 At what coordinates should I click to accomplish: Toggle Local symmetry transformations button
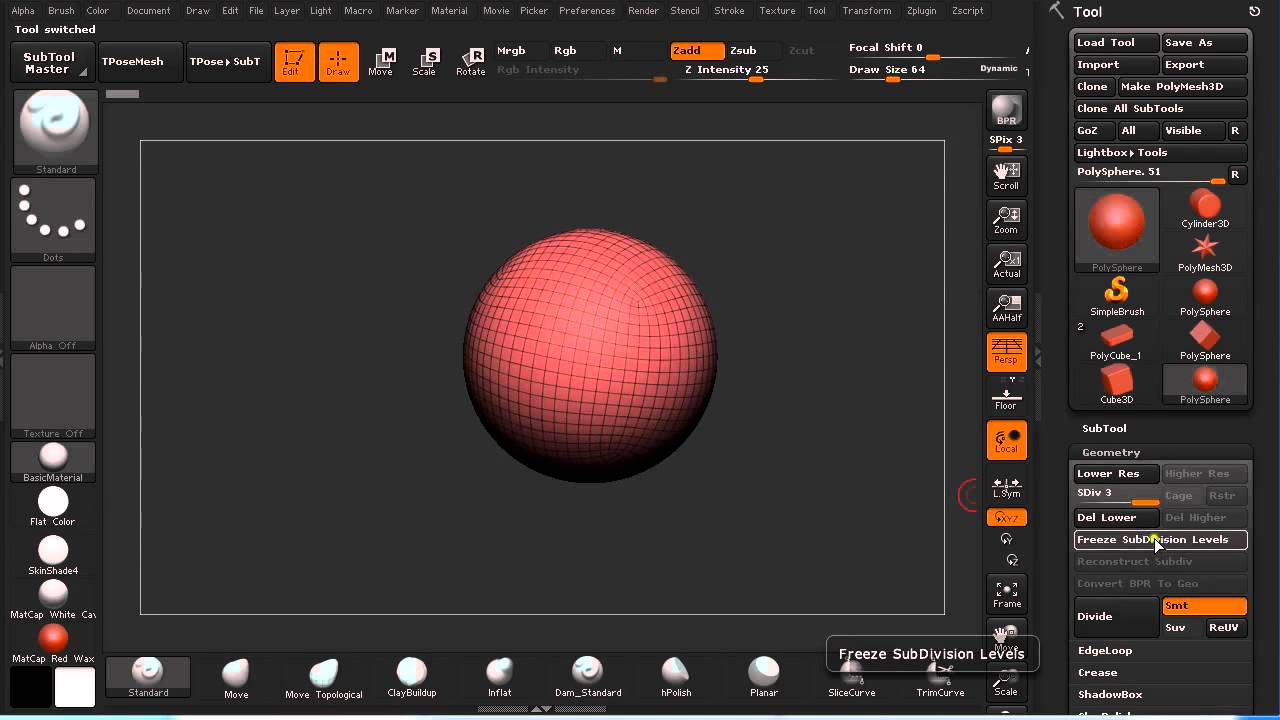pos(1006,440)
